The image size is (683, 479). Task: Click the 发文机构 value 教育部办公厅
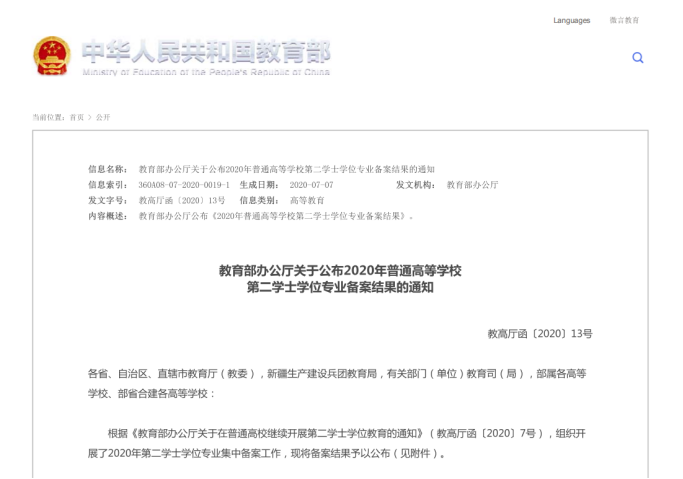tap(472, 185)
